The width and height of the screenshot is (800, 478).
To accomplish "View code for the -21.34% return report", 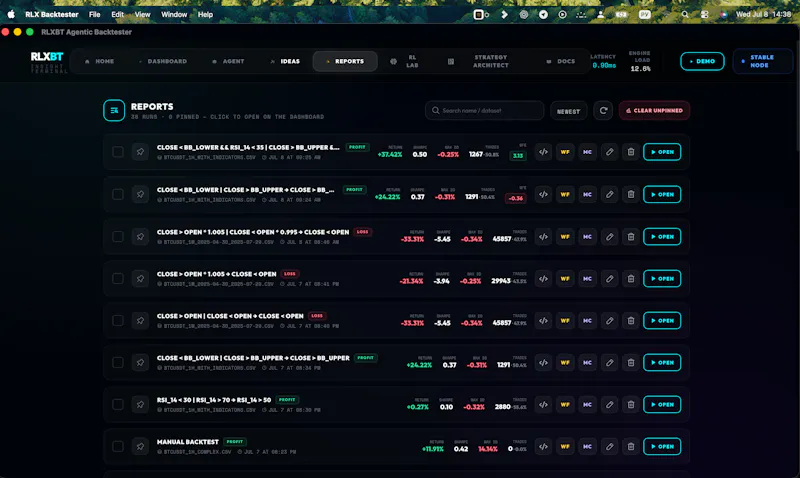I will pyautogui.click(x=543, y=279).
